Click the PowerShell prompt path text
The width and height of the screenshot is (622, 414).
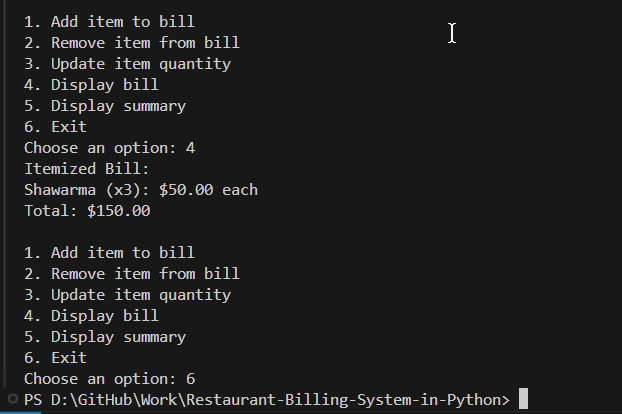[267, 400]
